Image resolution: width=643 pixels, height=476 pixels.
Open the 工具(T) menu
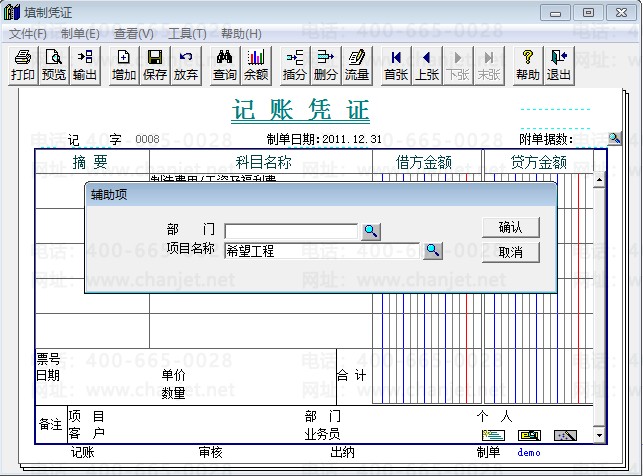187,33
